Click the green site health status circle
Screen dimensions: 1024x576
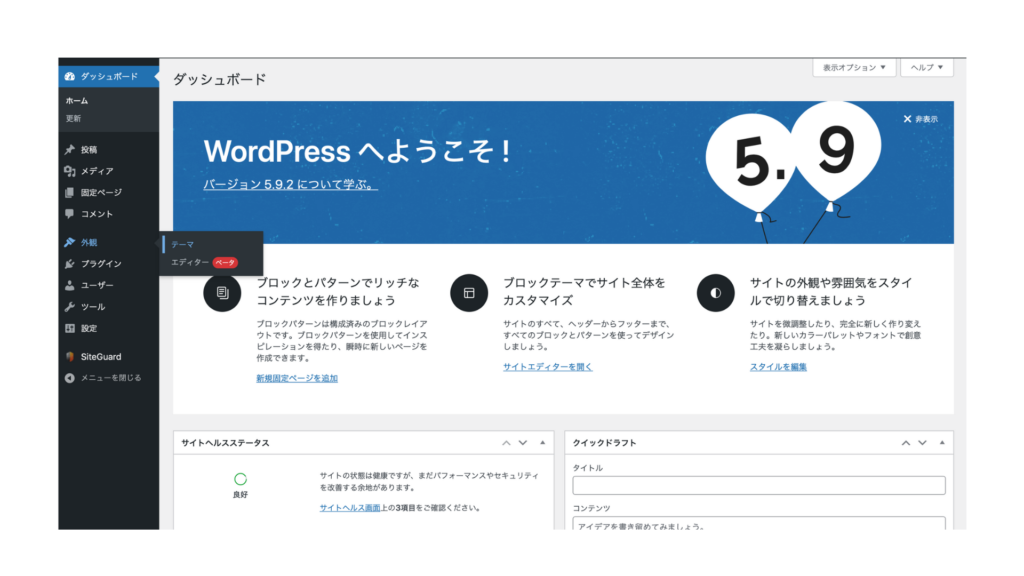(x=240, y=479)
